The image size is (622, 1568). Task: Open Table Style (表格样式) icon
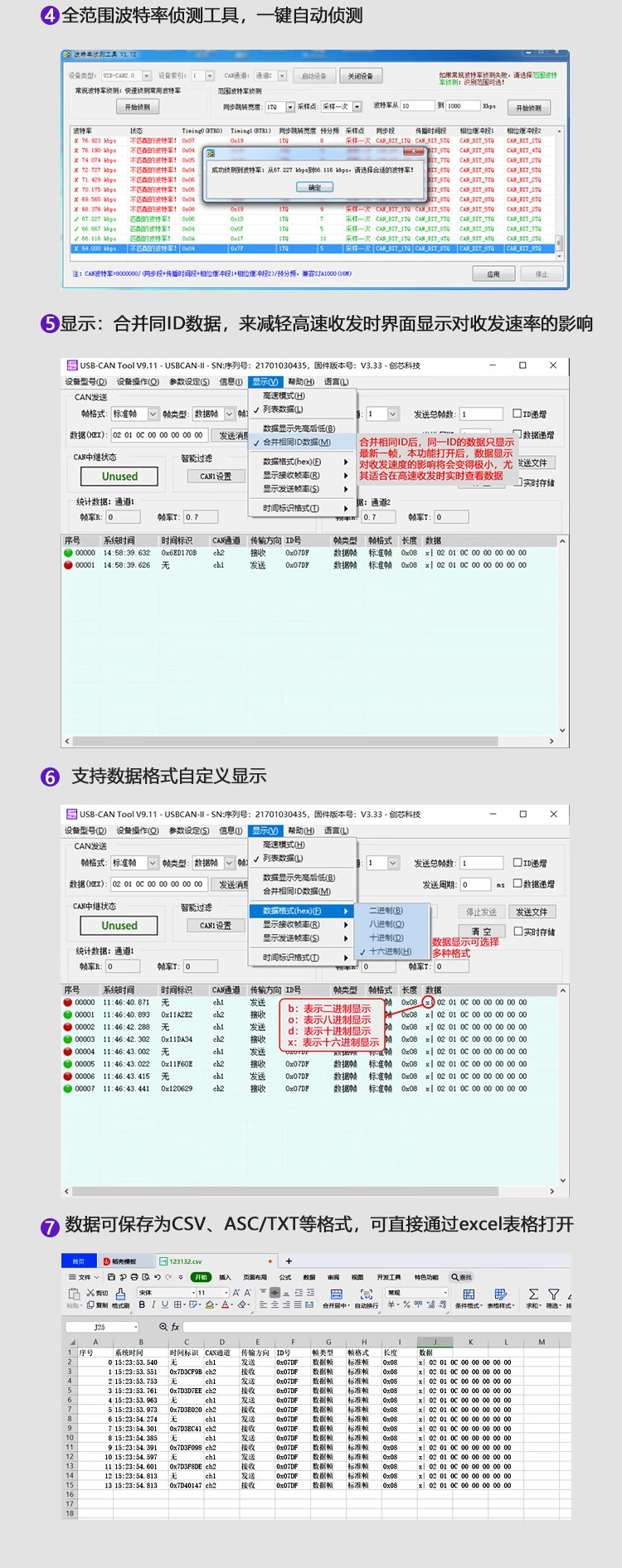point(501,1294)
